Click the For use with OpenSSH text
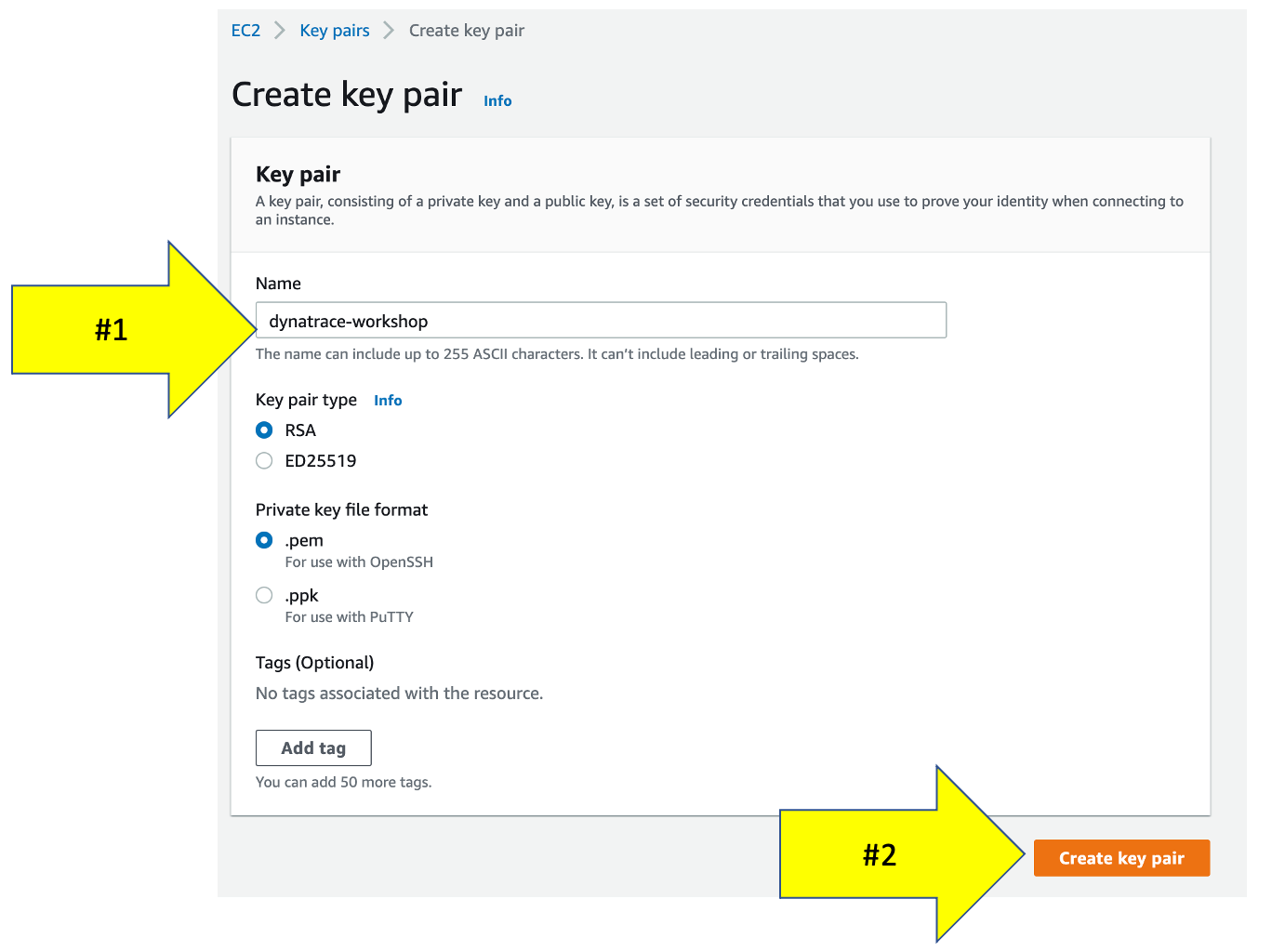 pyautogui.click(x=359, y=562)
